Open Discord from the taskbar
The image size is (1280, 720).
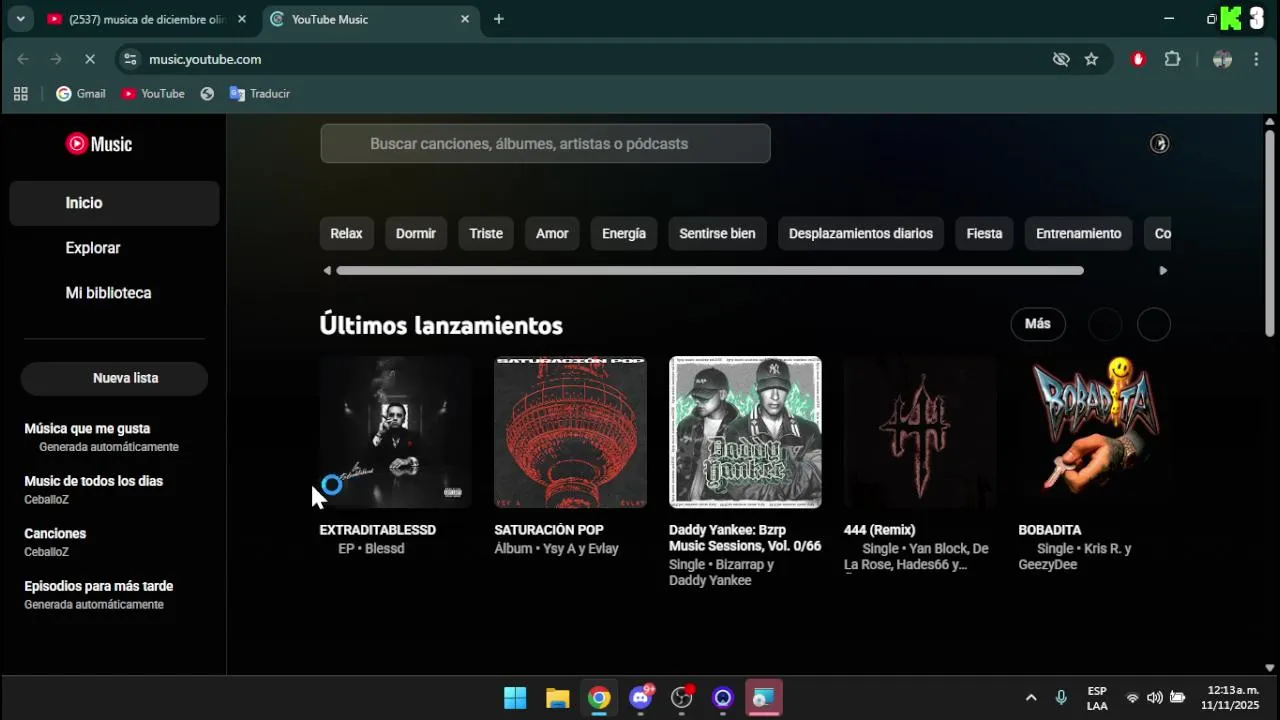click(x=641, y=698)
